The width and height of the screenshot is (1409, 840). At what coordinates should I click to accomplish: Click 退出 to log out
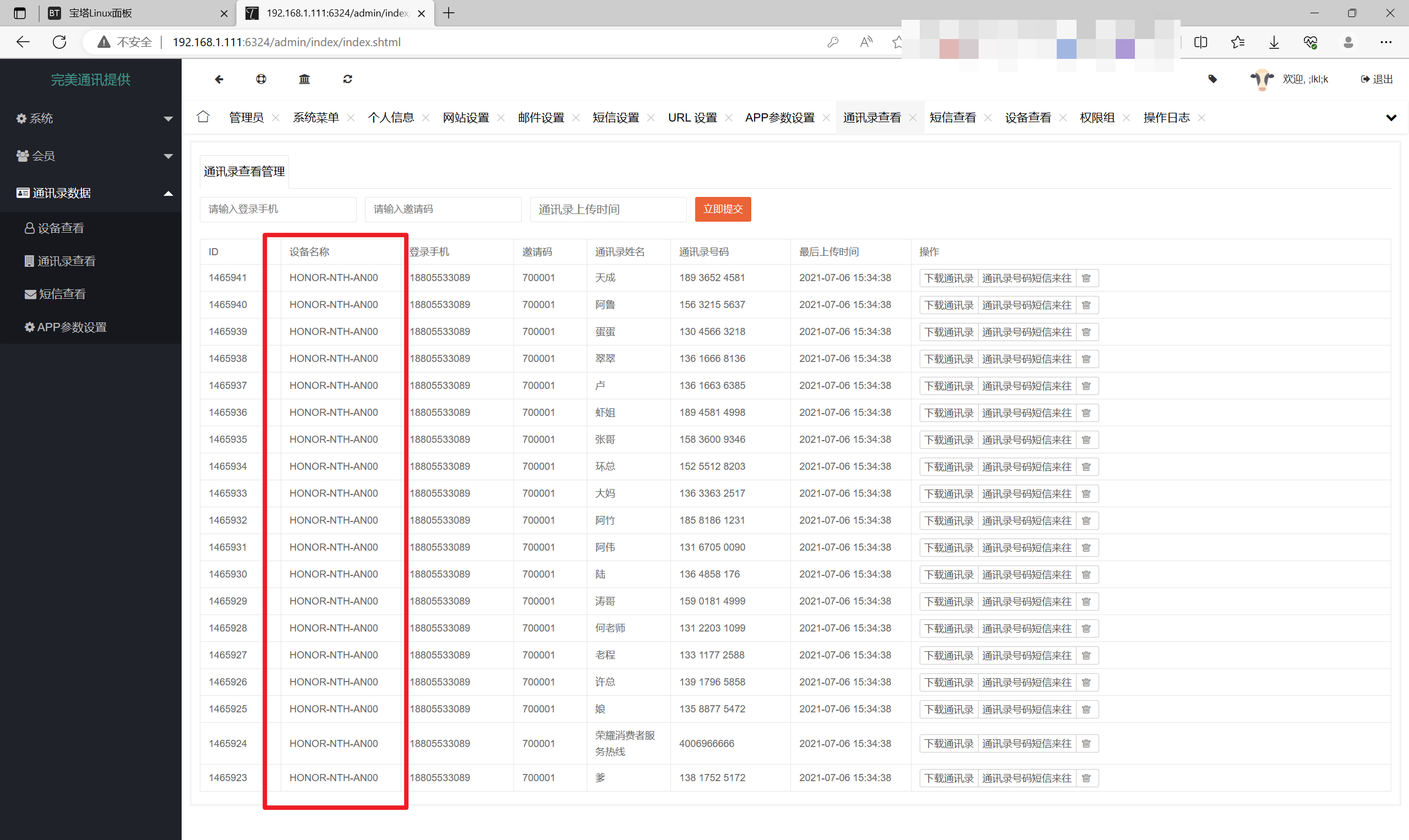tap(1377, 79)
